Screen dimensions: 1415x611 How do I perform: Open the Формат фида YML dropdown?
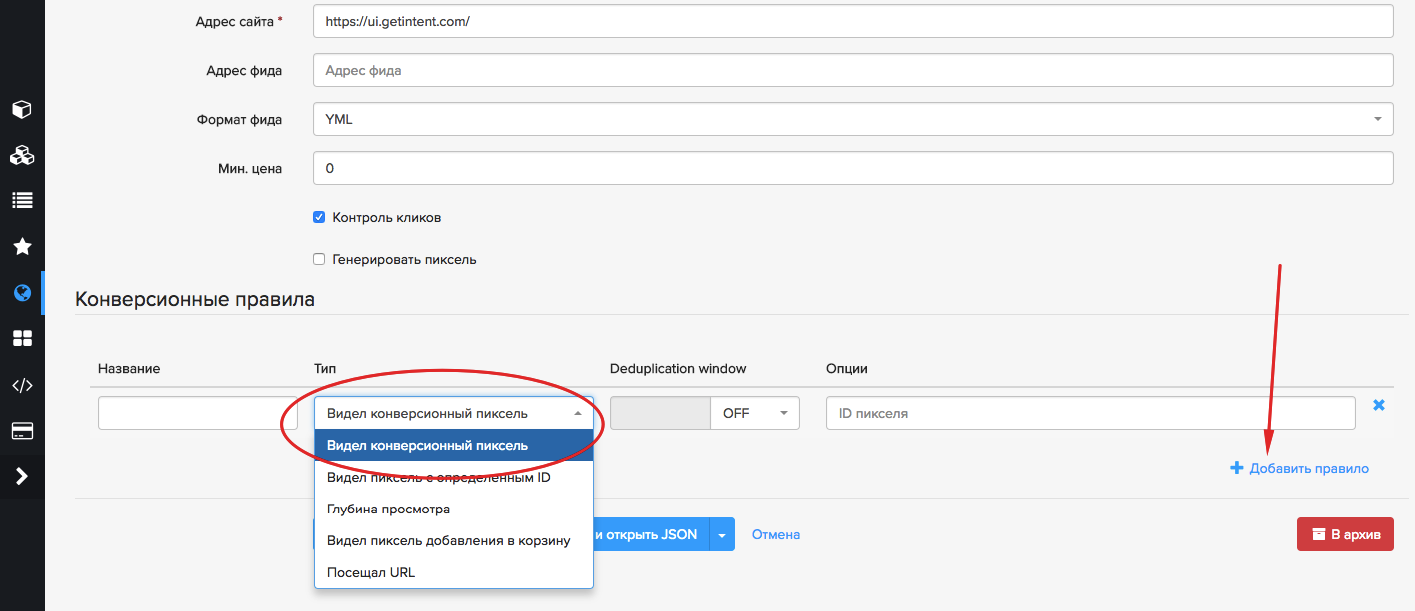click(852, 119)
